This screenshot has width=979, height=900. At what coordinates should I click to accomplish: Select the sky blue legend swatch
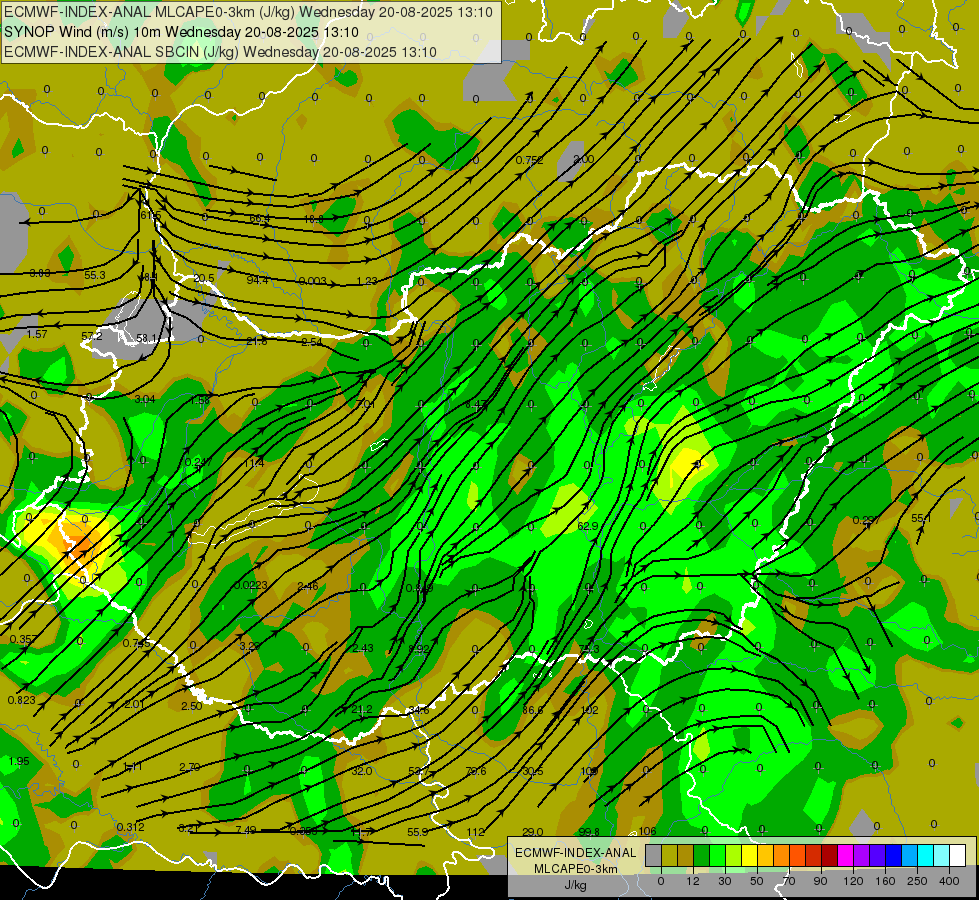pos(910,856)
